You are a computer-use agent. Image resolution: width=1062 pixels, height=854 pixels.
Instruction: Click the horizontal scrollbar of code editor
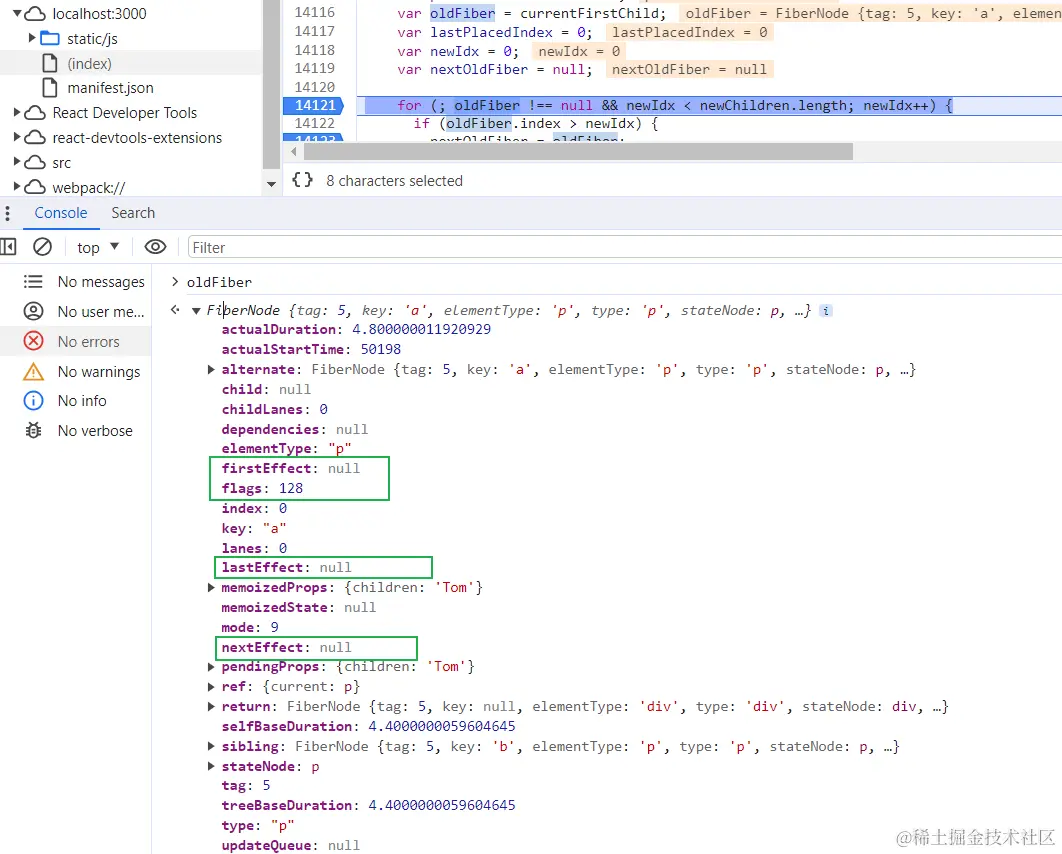[x=577, y=152]
